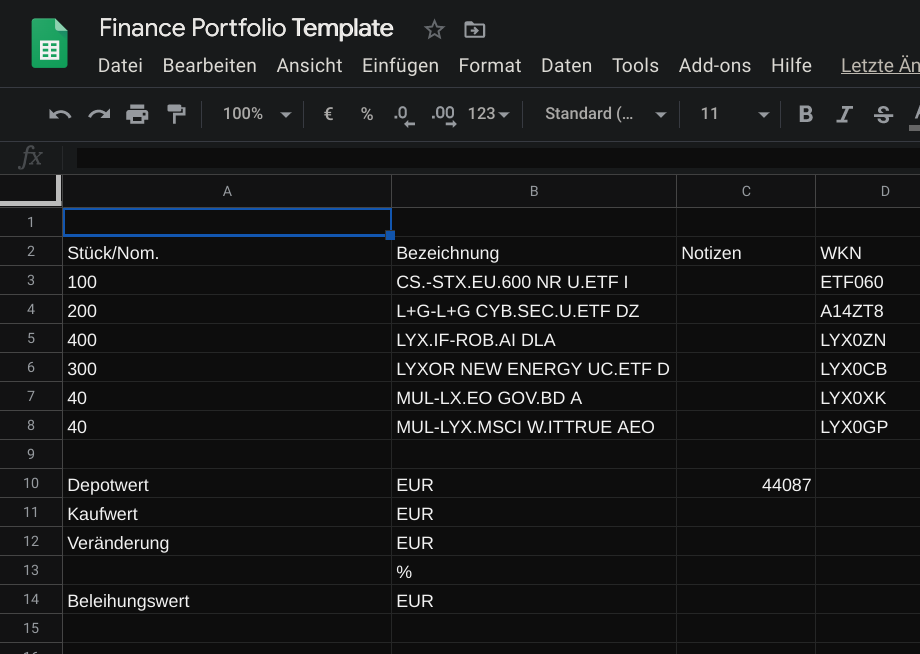Select column B header
Viewport: 920px width, 654px height.
coord(534,191)
